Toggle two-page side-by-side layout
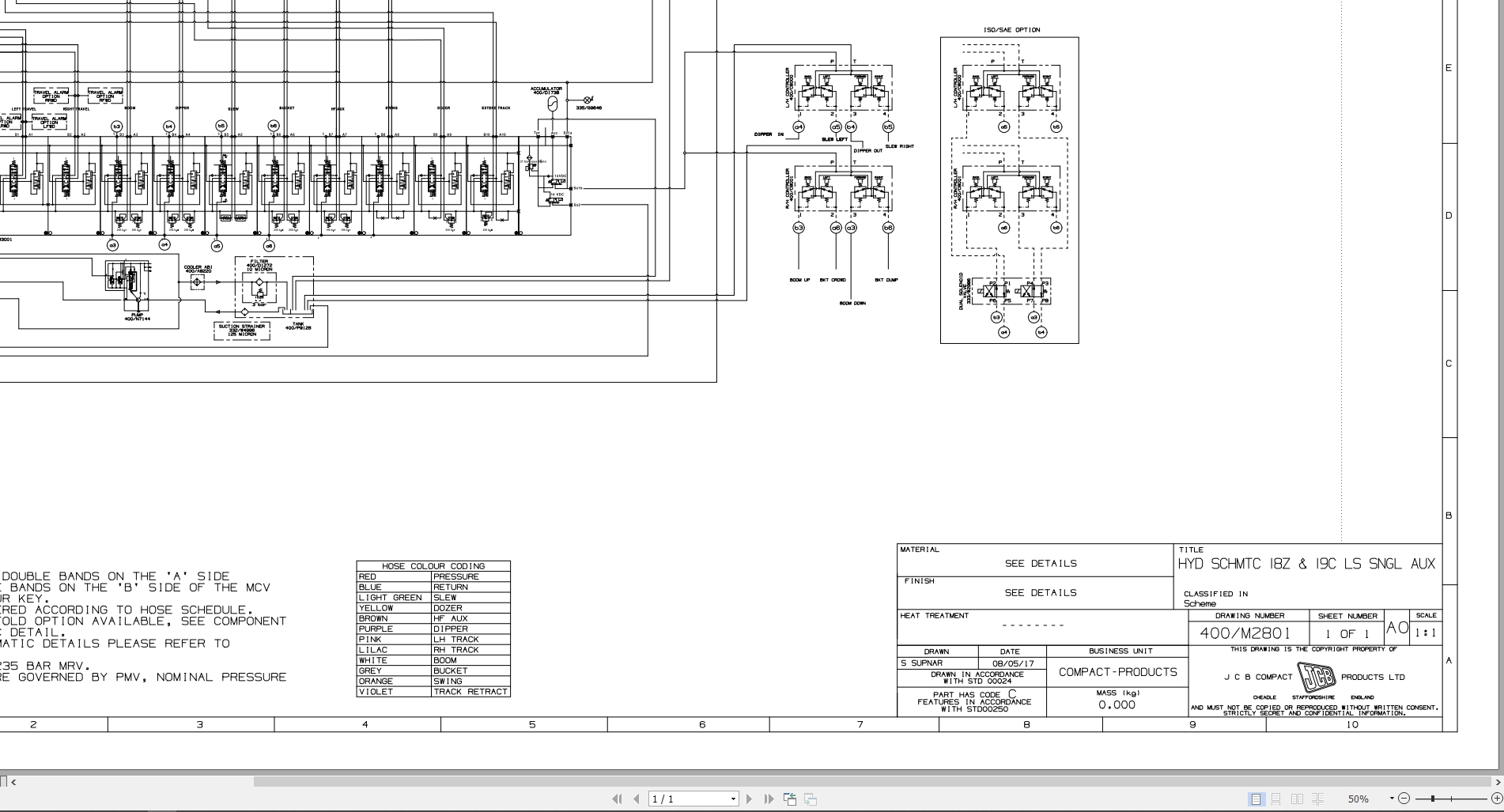 [x=1297, y=799]
